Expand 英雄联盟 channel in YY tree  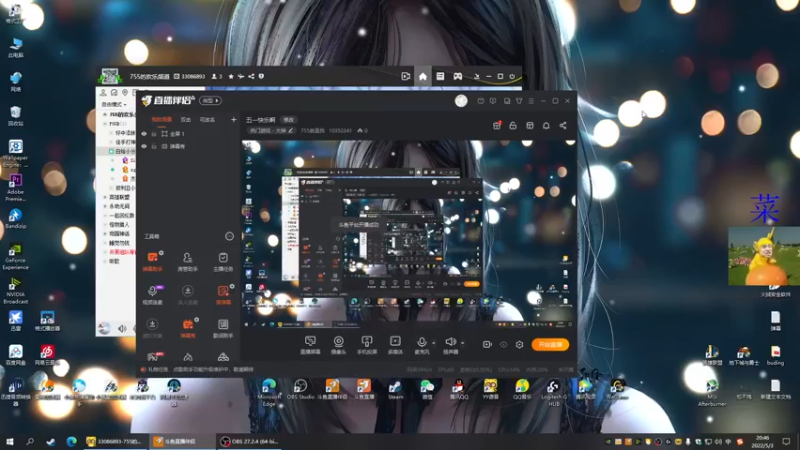[106, 197]
